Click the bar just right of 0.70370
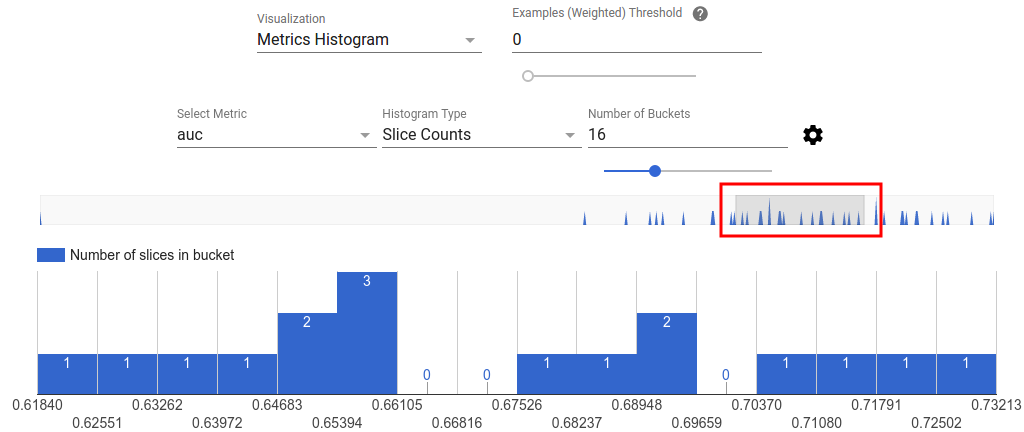The width and height of the screenshot is (1024, 432). pos(786,373)
